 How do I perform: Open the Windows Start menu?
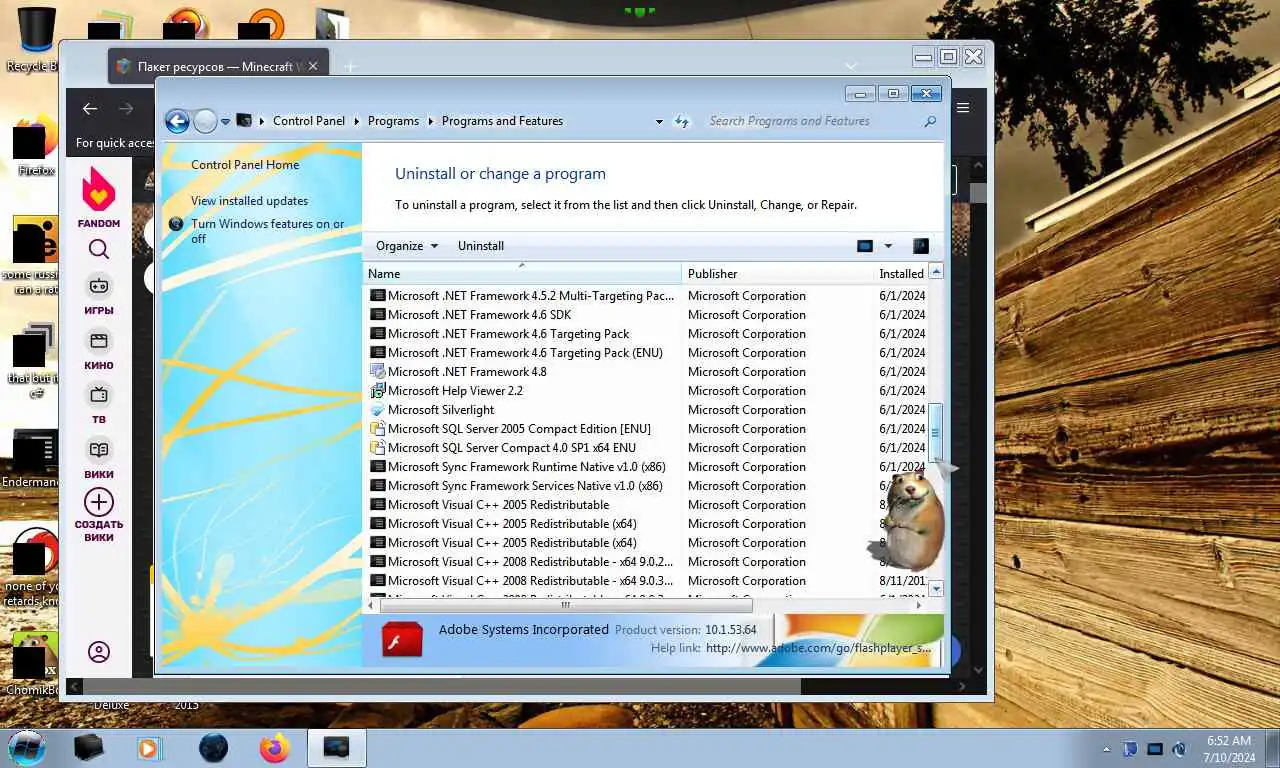pos(26,747)
